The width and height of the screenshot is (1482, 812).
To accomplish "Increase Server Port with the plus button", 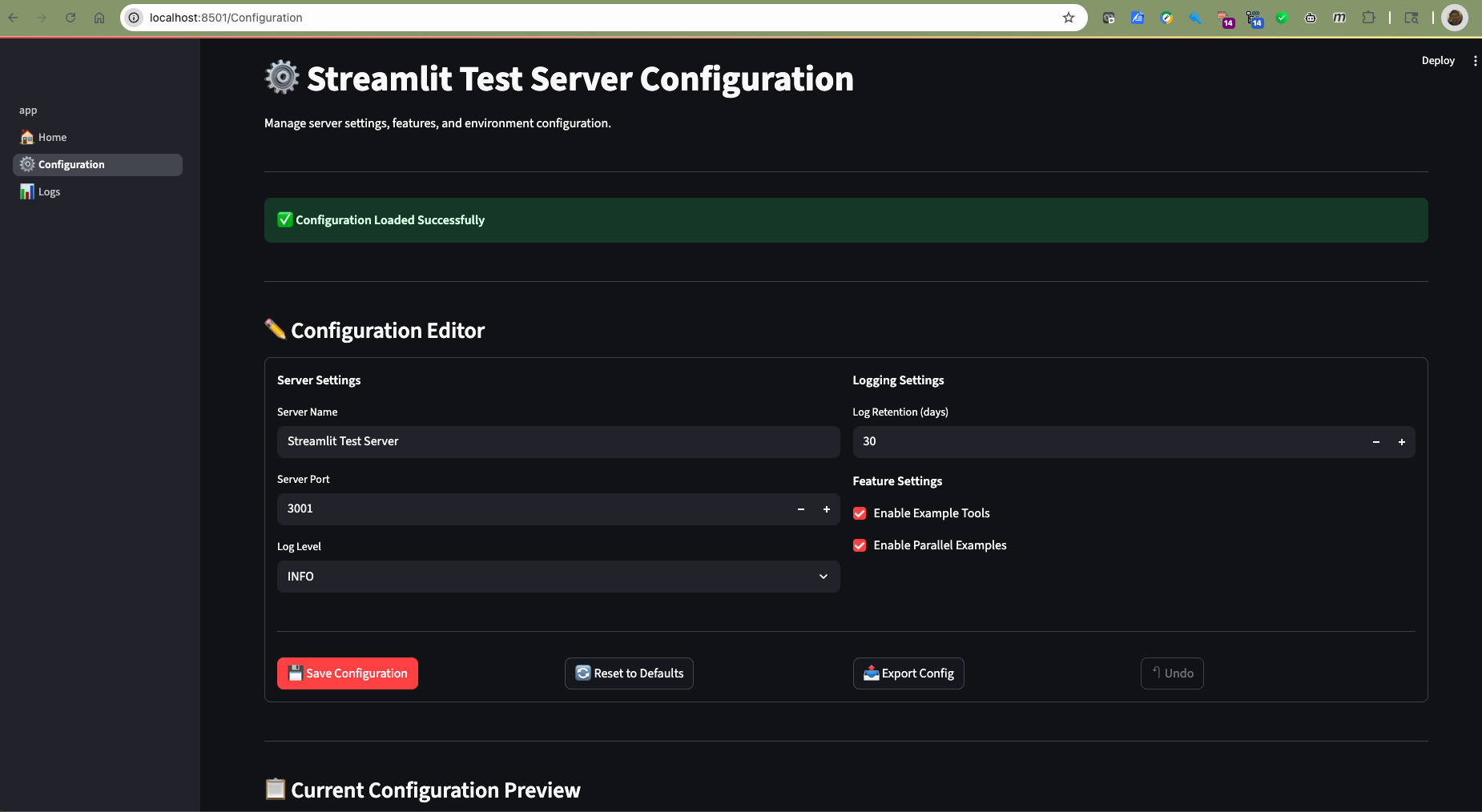I will 826,509.
